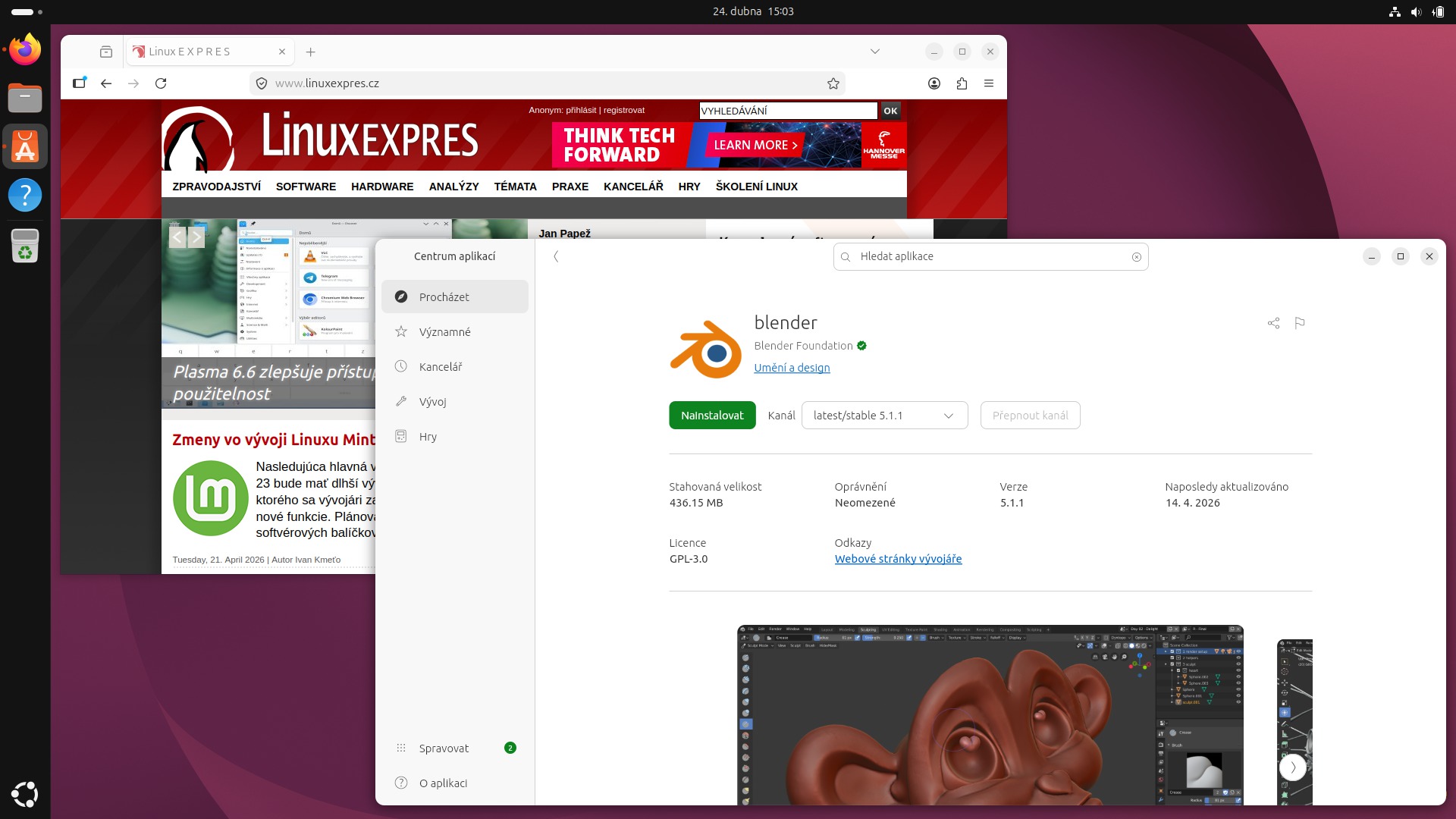Click the Blender sculpting screenshot thumbnail
Screen dimensions: 1456x819
tap(990, 714)
